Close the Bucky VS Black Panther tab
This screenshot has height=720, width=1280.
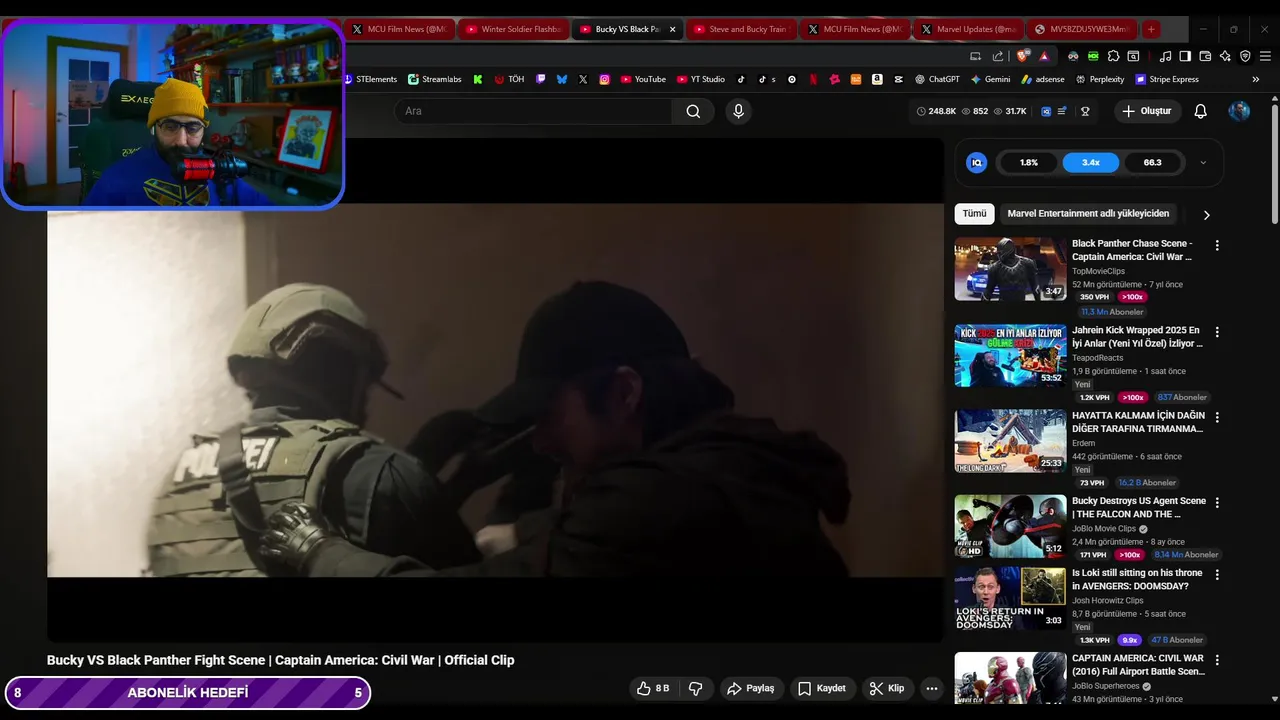(672, 29)
